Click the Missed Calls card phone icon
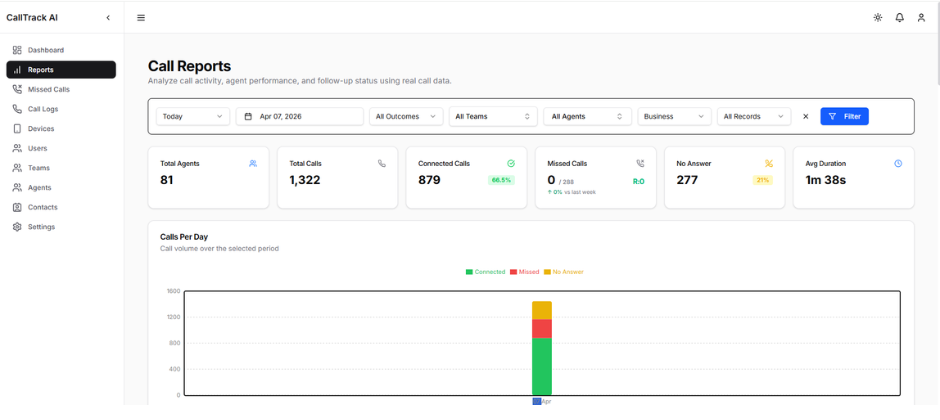This screenshot has height=420, width=940. pyautogui.click(x=640, y=163)
